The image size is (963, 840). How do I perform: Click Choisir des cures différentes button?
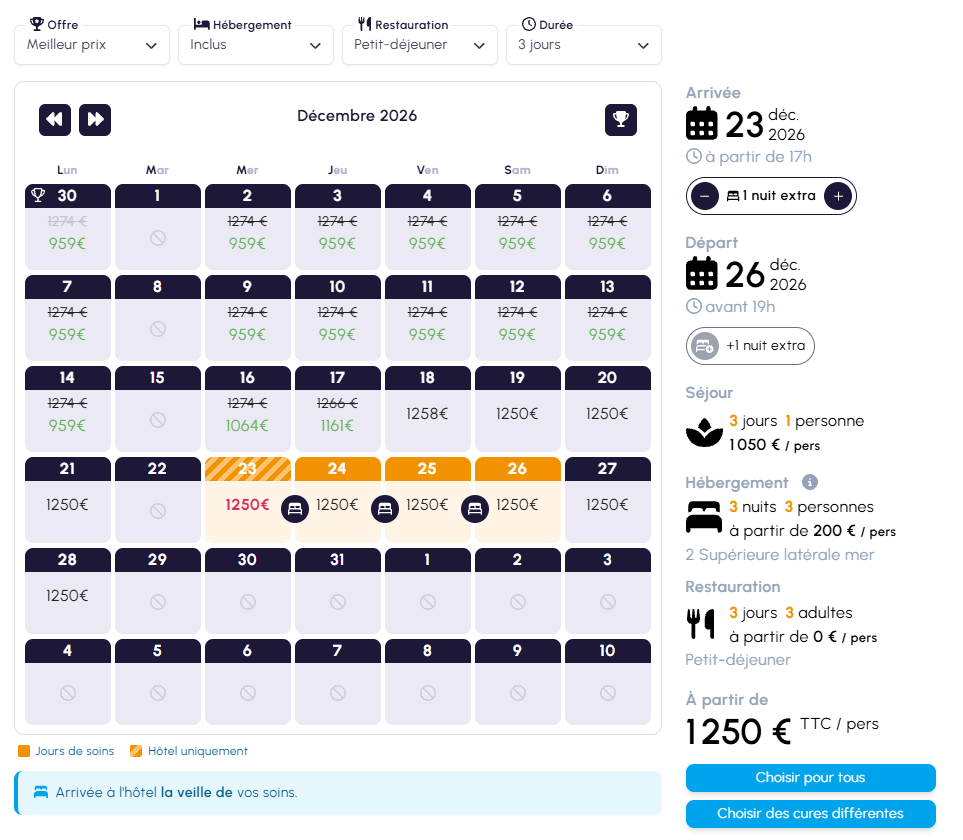pos(811,814)
